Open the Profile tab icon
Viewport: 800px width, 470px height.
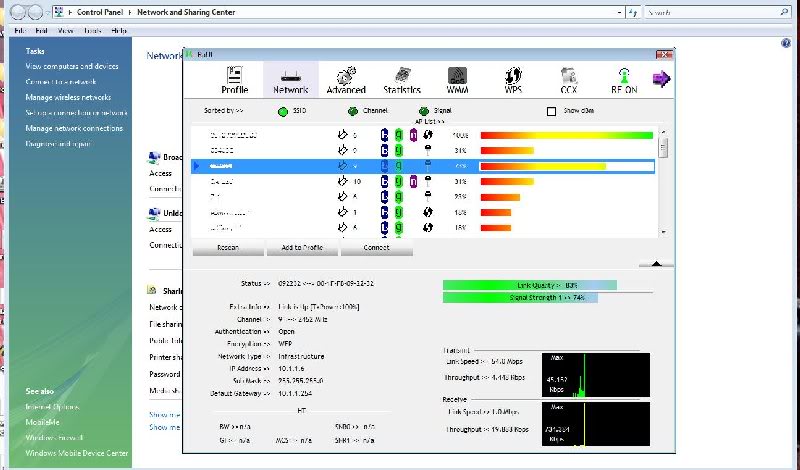click(x=234, y=80)
